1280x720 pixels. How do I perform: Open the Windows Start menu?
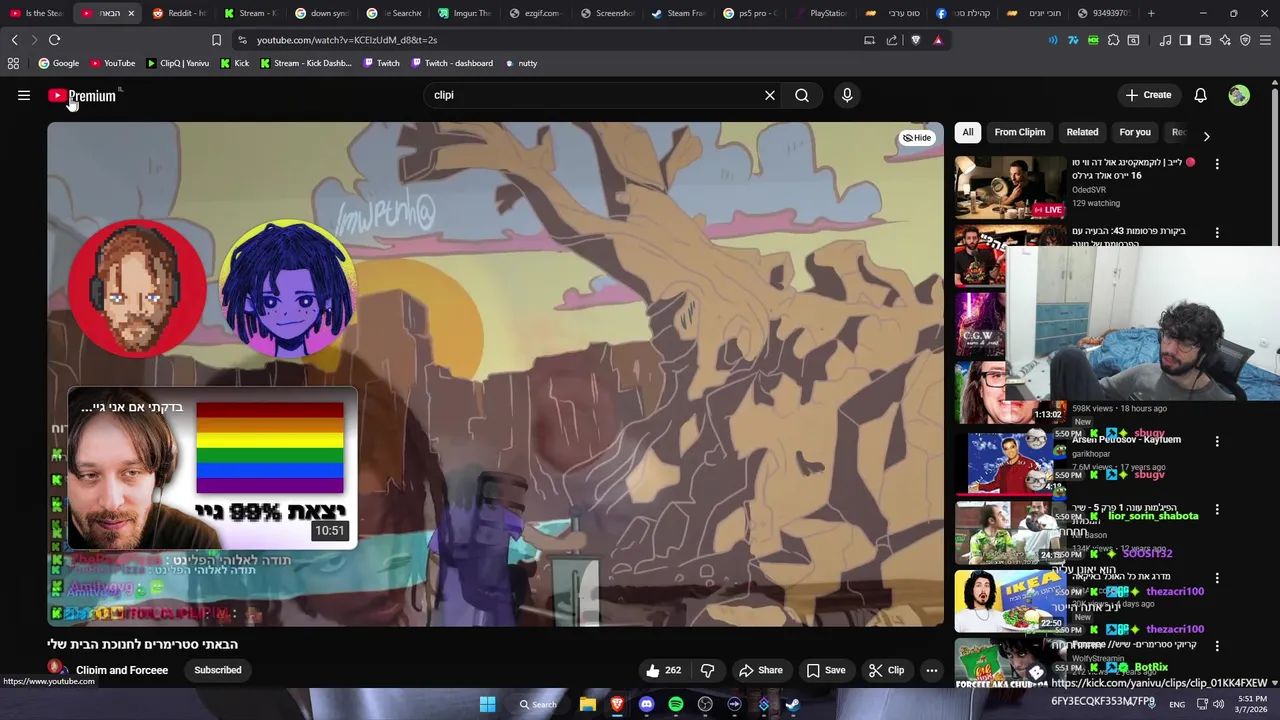point(487,704)
